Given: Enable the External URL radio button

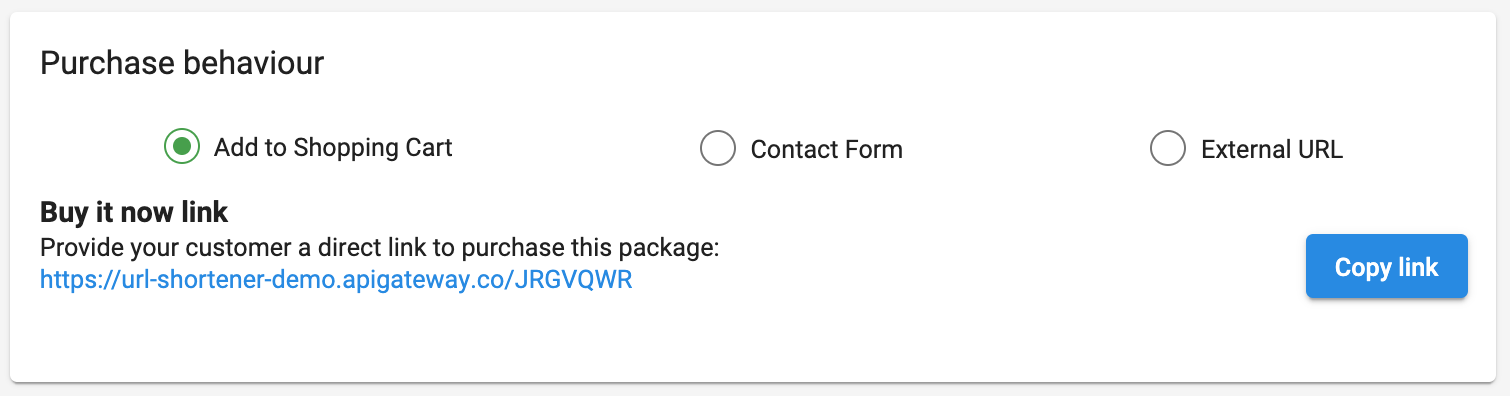Looking at the screenshot, I should pos(1168,149).
